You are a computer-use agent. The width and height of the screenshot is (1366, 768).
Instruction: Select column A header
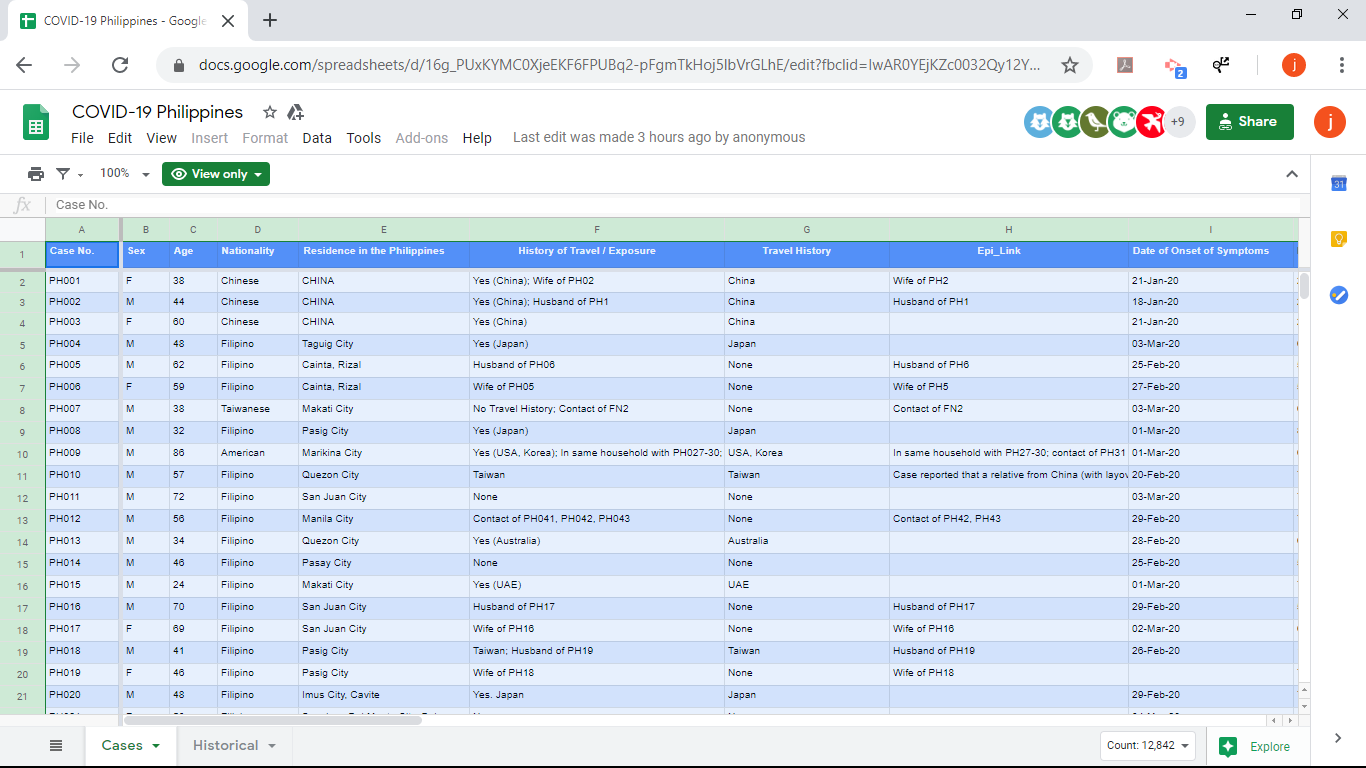pyautogui.click(x=82, y=229)
